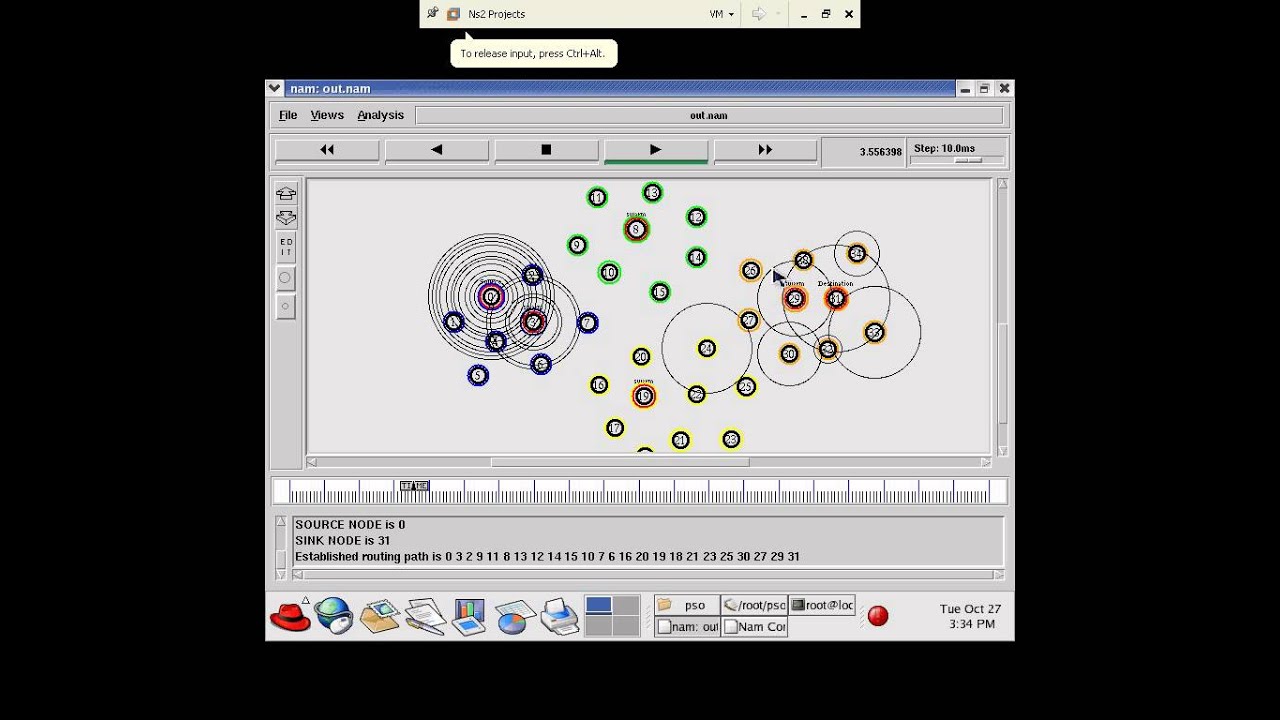Select green node 13

(652, 193)
